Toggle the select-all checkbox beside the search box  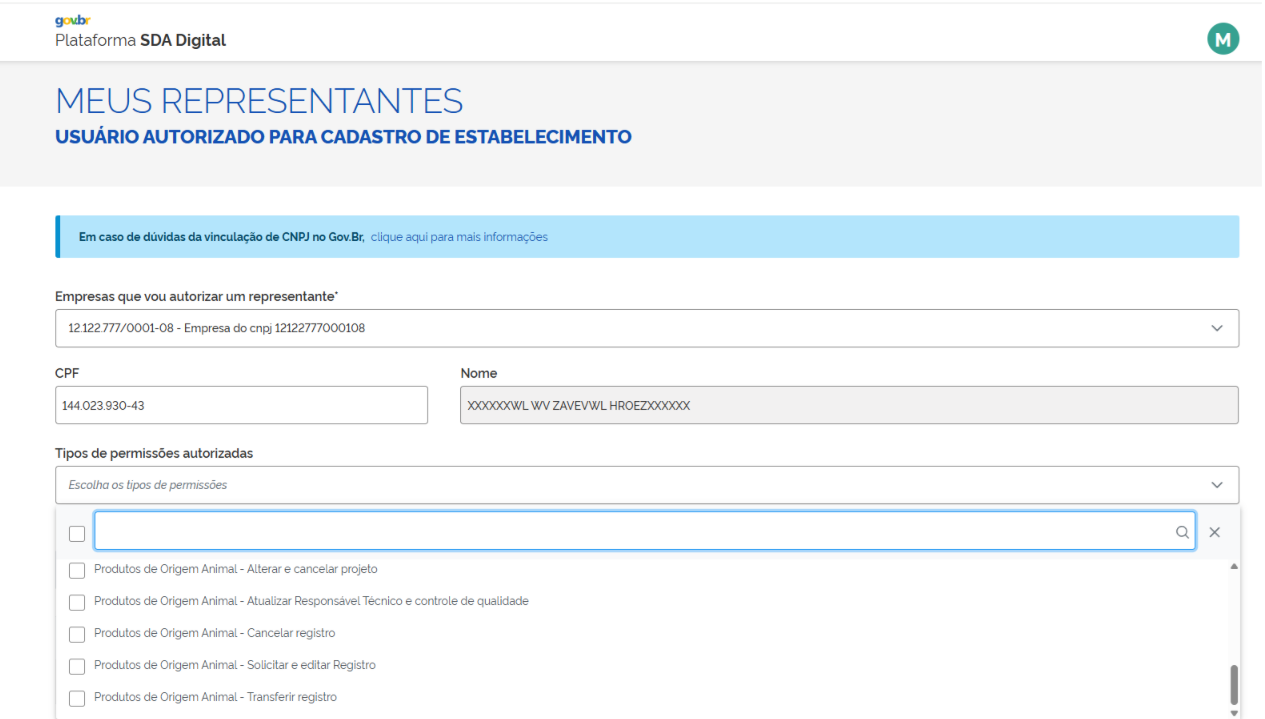pyautogui.click(x=77, y=534)
